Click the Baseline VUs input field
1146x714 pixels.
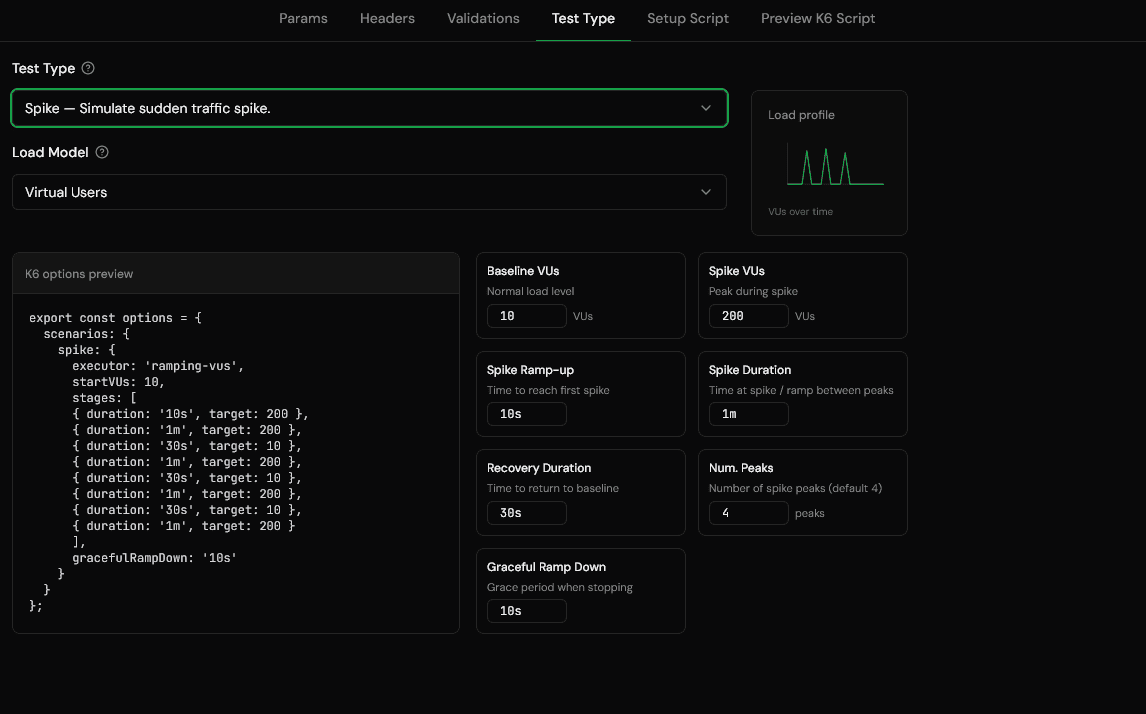click(x=526, y=315)
